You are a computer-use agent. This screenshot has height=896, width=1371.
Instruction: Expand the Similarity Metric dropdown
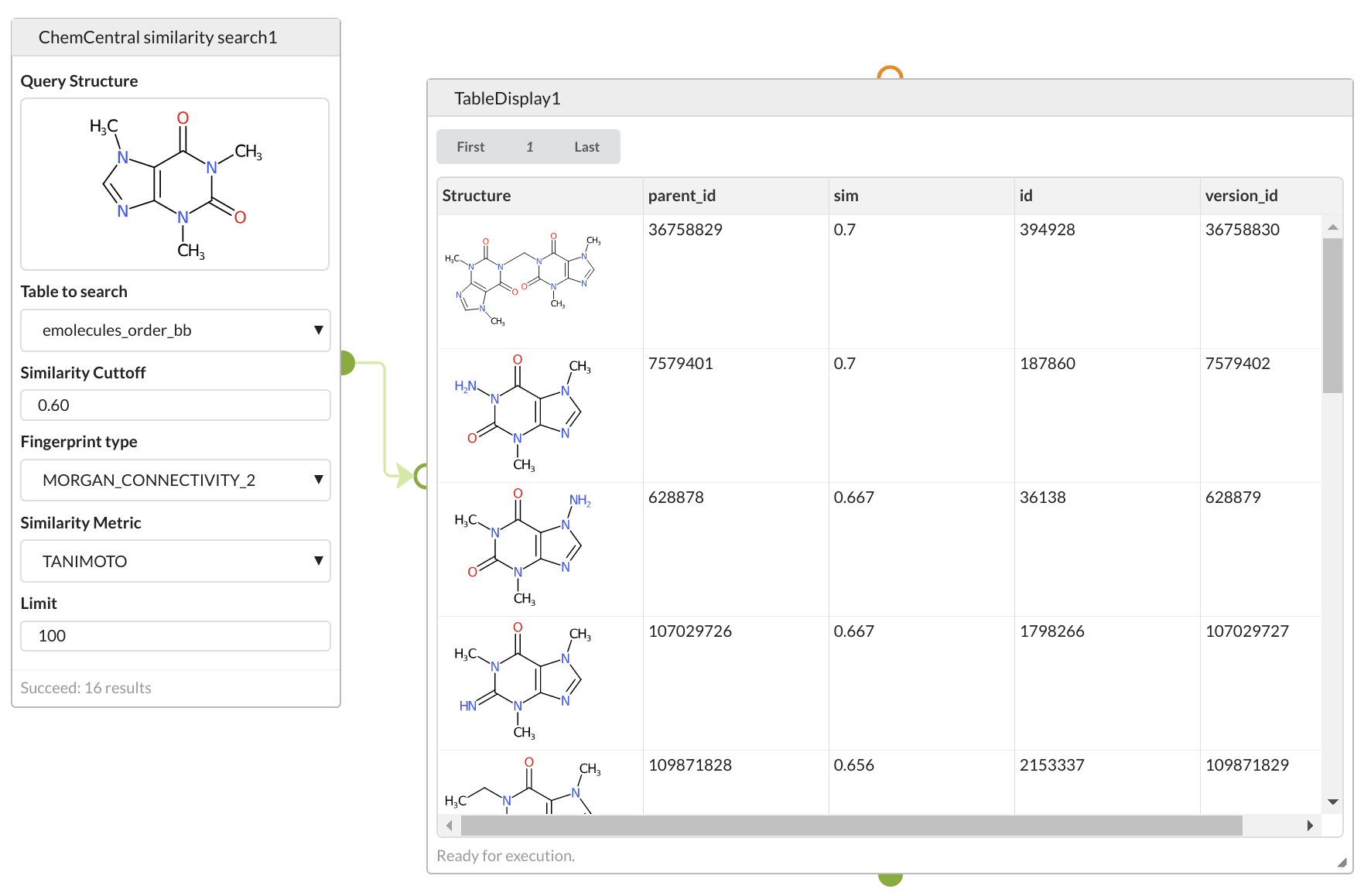tap(176, 561)
